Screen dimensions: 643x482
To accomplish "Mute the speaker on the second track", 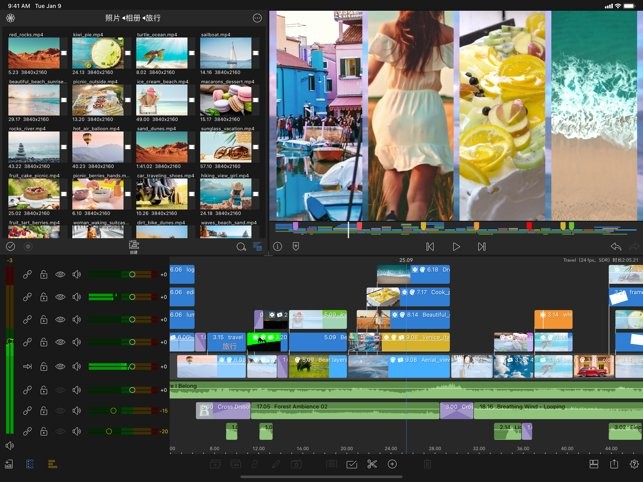I will [76, 296].
